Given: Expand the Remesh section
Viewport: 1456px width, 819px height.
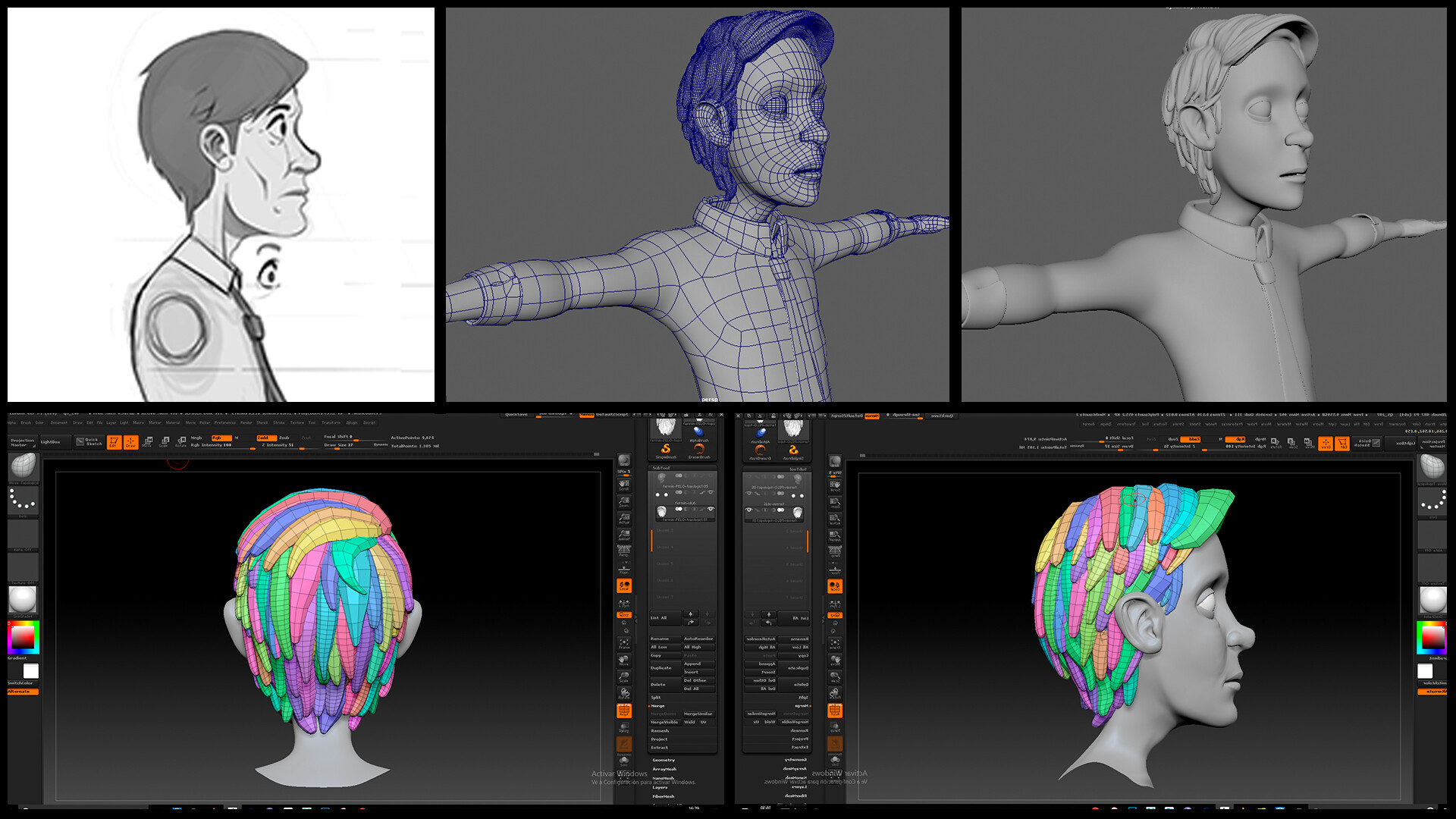Looking at the screenshot, I should tap(660, 730).
